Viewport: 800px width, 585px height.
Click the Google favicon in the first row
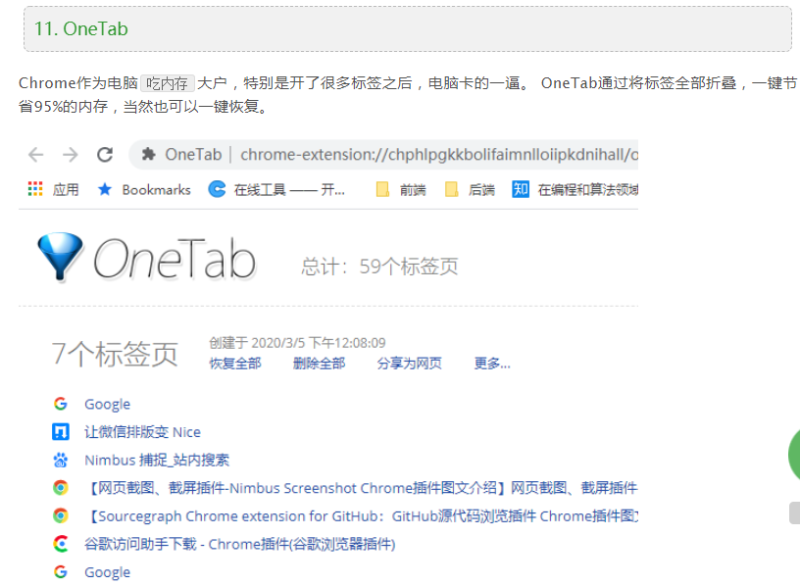pyautogui.click(x=61, y=404)
